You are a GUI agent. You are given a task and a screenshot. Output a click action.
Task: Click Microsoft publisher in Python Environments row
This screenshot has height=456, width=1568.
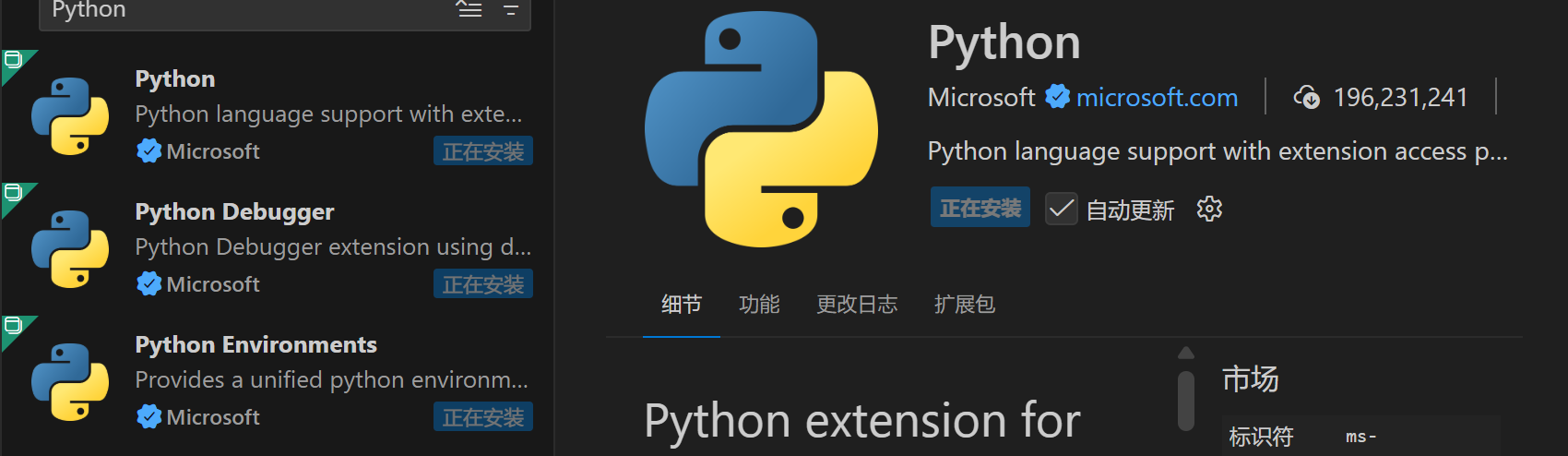coord(213,417)
